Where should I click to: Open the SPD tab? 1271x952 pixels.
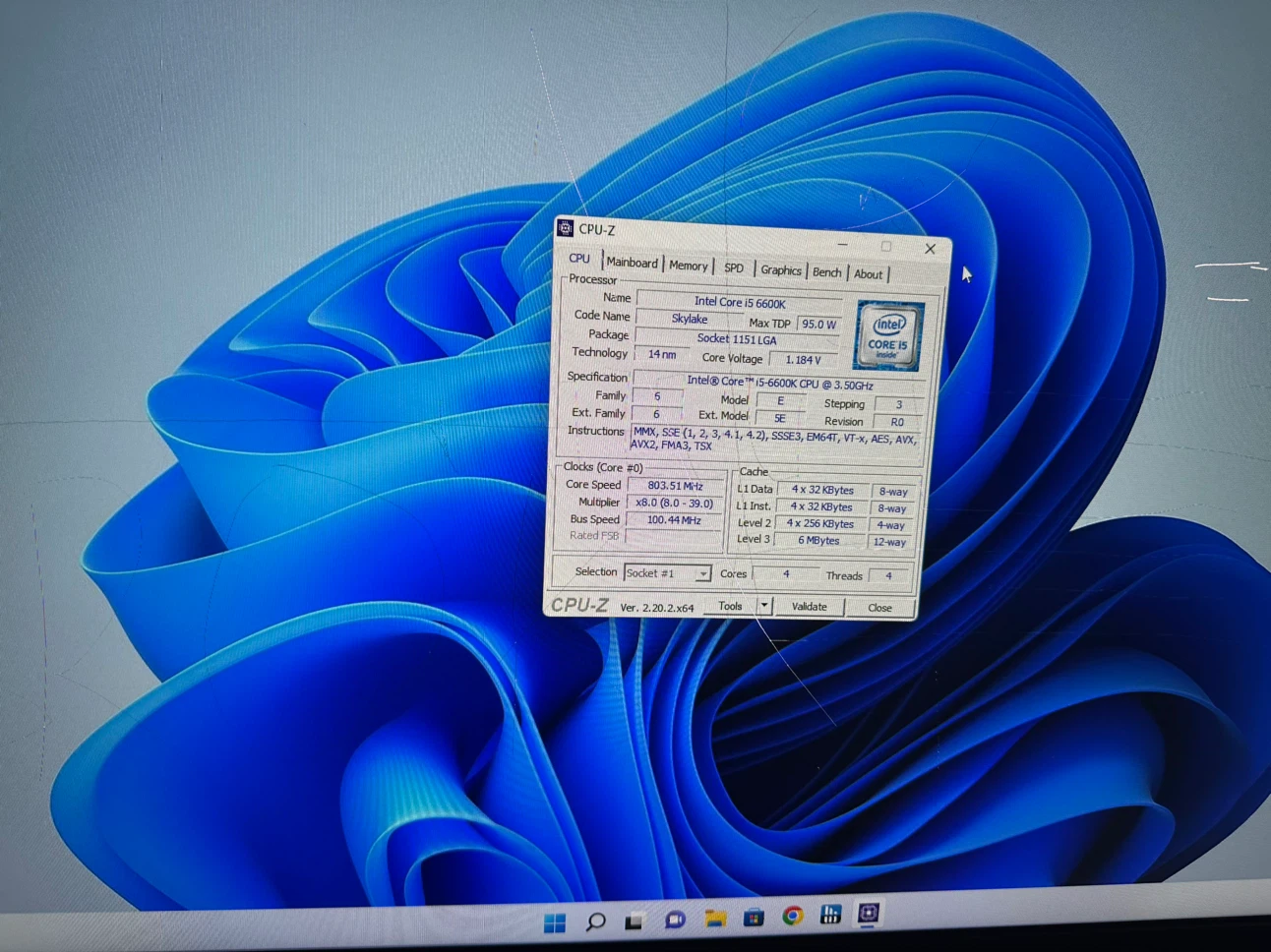coord(734,268)
